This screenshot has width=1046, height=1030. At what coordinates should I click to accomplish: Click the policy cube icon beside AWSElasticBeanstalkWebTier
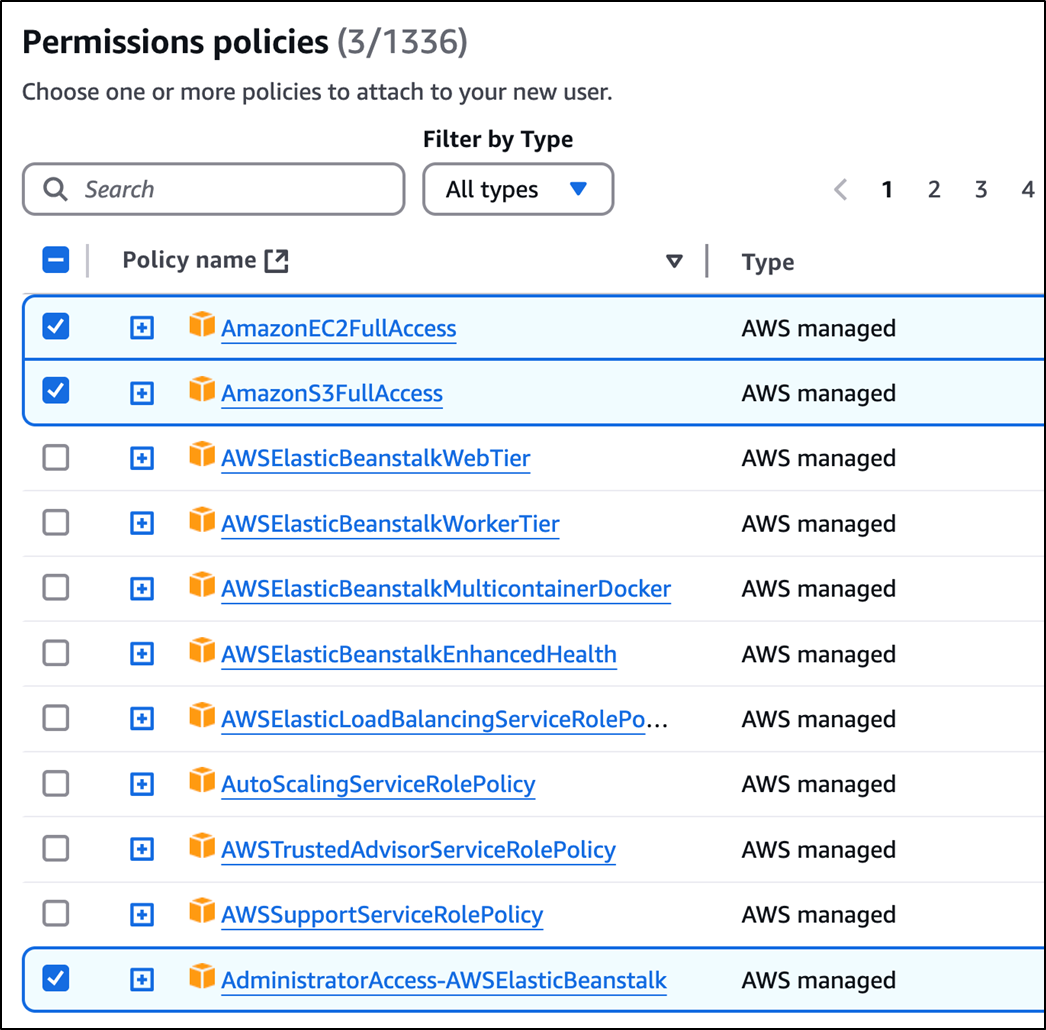click(x=202, y=455)
